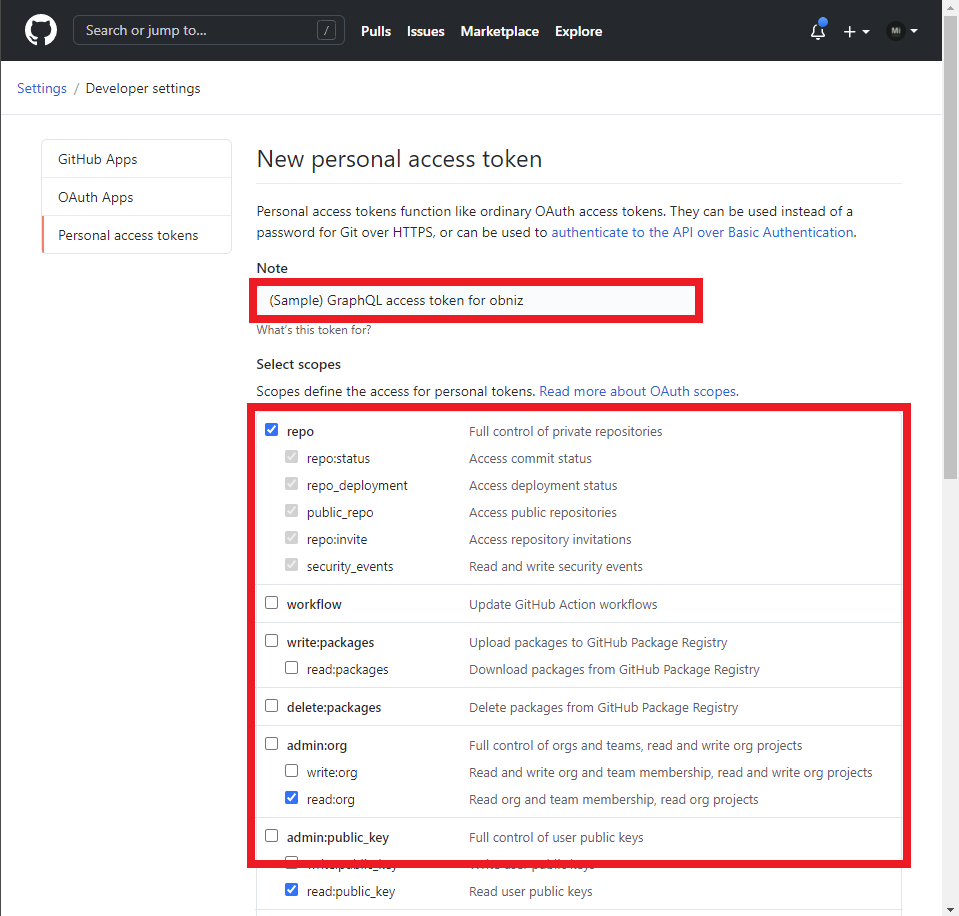
Task: Open 'Read more about OAuth scopes' link
Action: (x=637, y=391)
